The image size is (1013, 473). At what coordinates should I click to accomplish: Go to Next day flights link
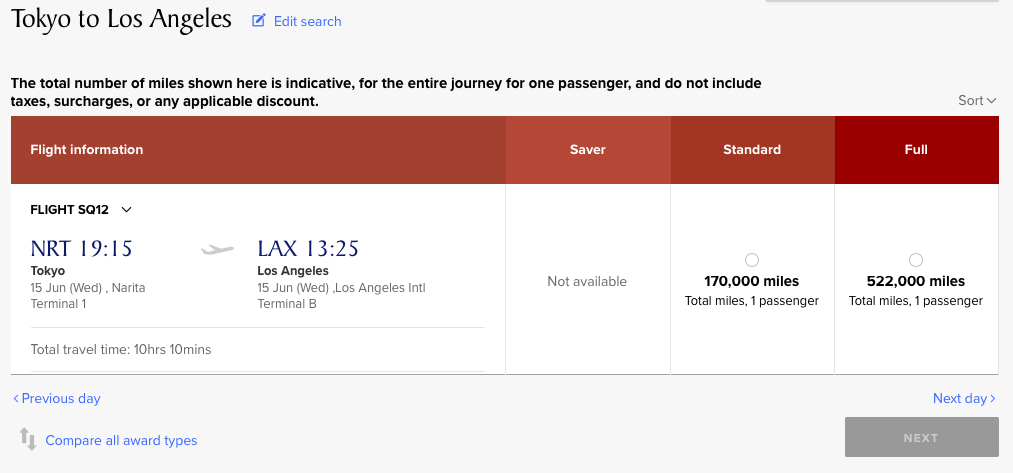pyautogui.click(x=960, y=399)
